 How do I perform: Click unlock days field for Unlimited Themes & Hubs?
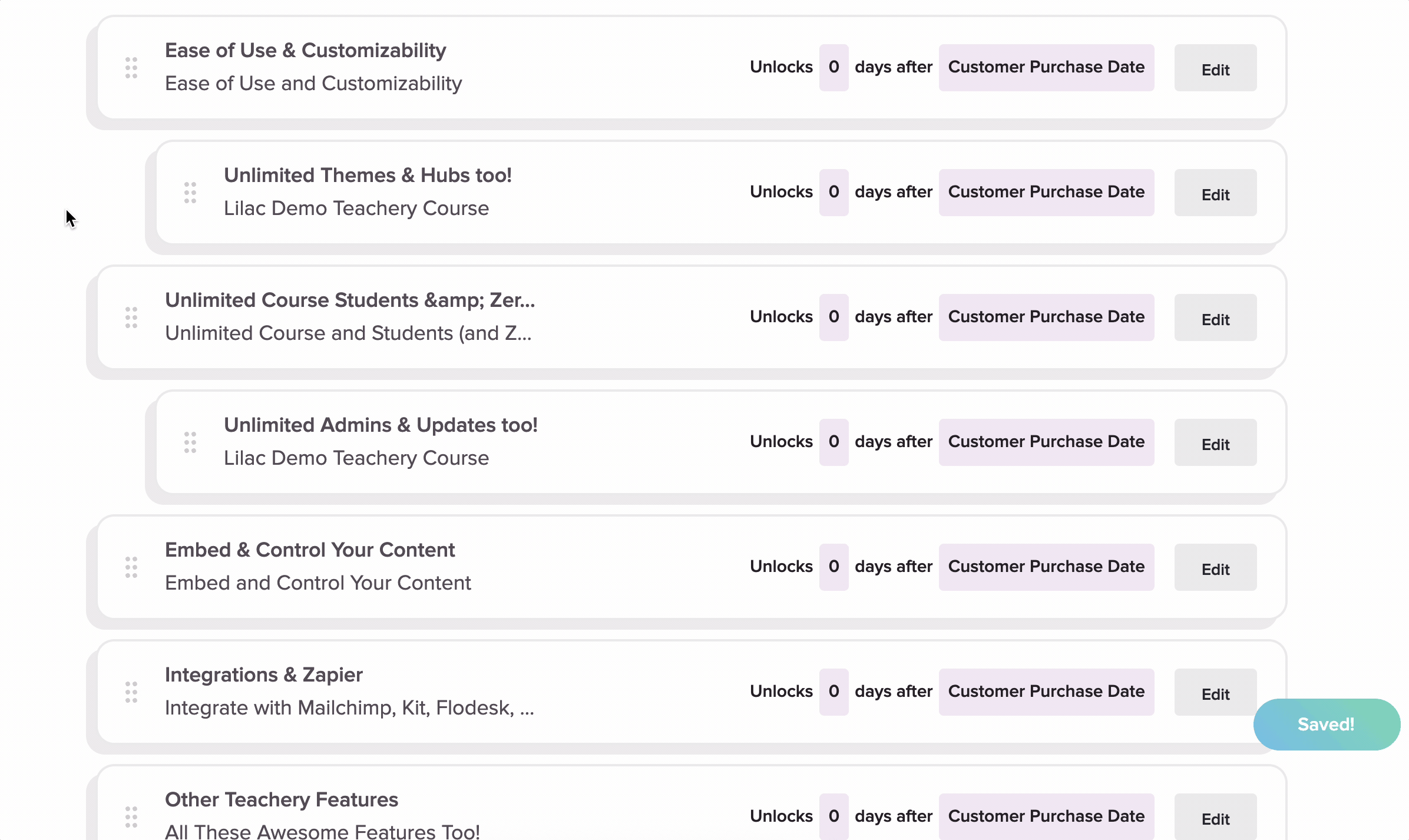point(834,193)
